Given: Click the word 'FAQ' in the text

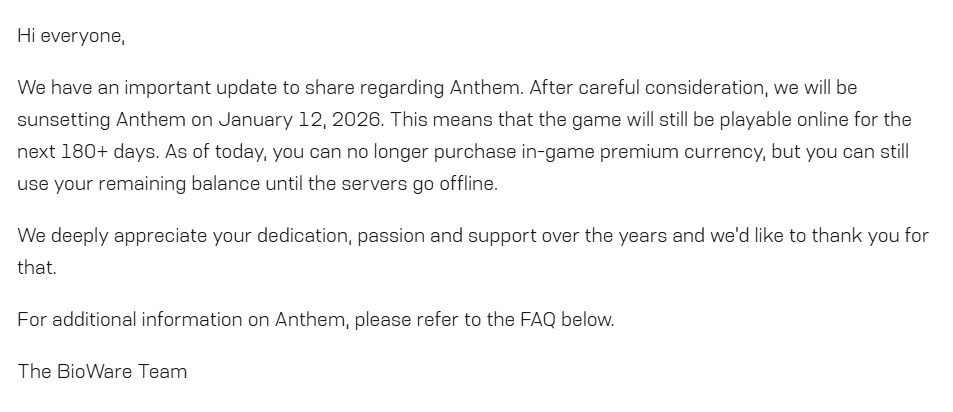Looking at the screenshot, I should 538,320.
